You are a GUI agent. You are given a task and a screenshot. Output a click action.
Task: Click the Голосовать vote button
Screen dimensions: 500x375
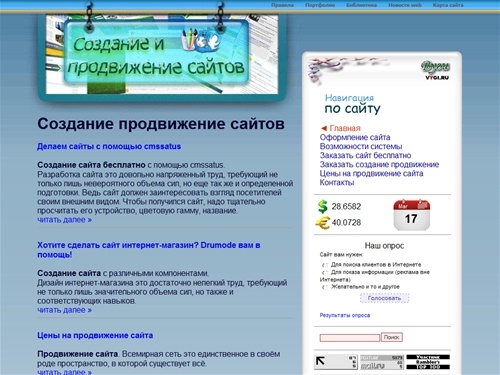[x=384, y=298]
